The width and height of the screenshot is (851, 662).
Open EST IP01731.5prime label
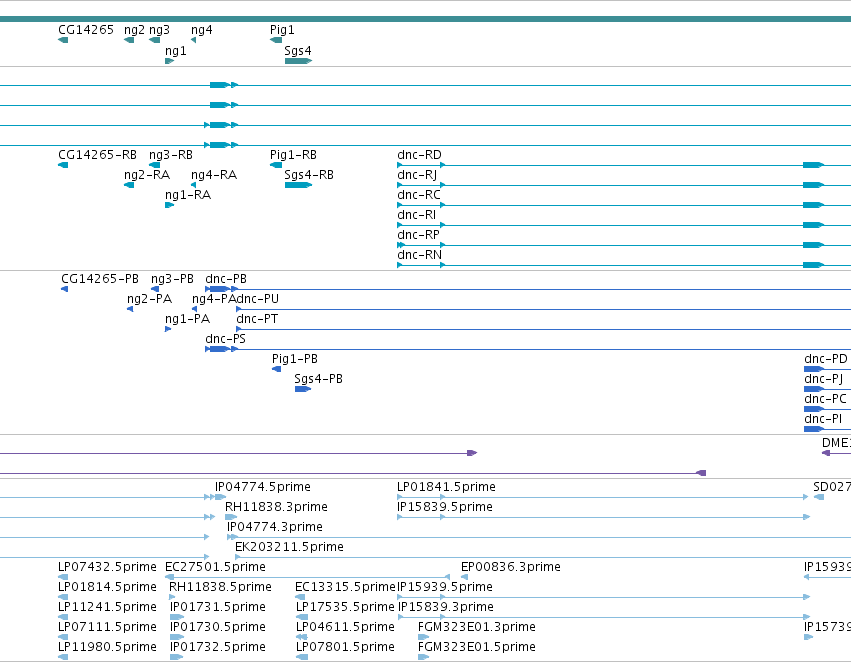218,608
